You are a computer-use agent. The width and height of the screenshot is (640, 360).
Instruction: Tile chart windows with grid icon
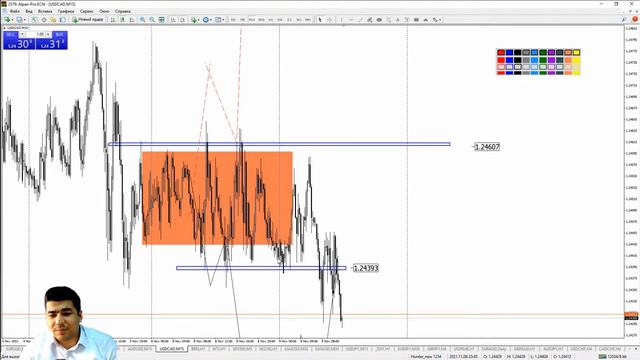point(162,20)
